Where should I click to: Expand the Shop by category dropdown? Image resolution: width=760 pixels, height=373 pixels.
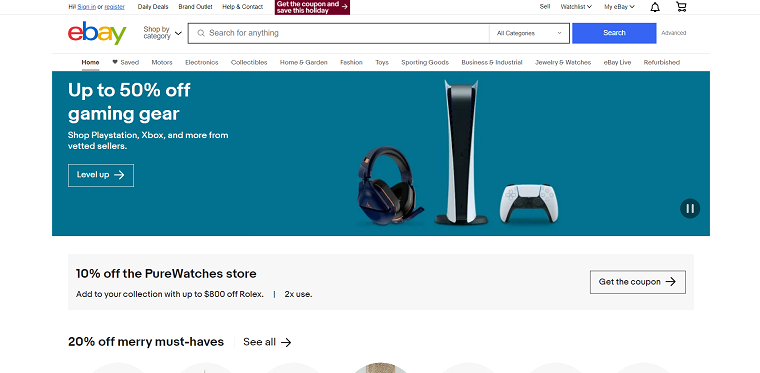click(x=162, y=33)
